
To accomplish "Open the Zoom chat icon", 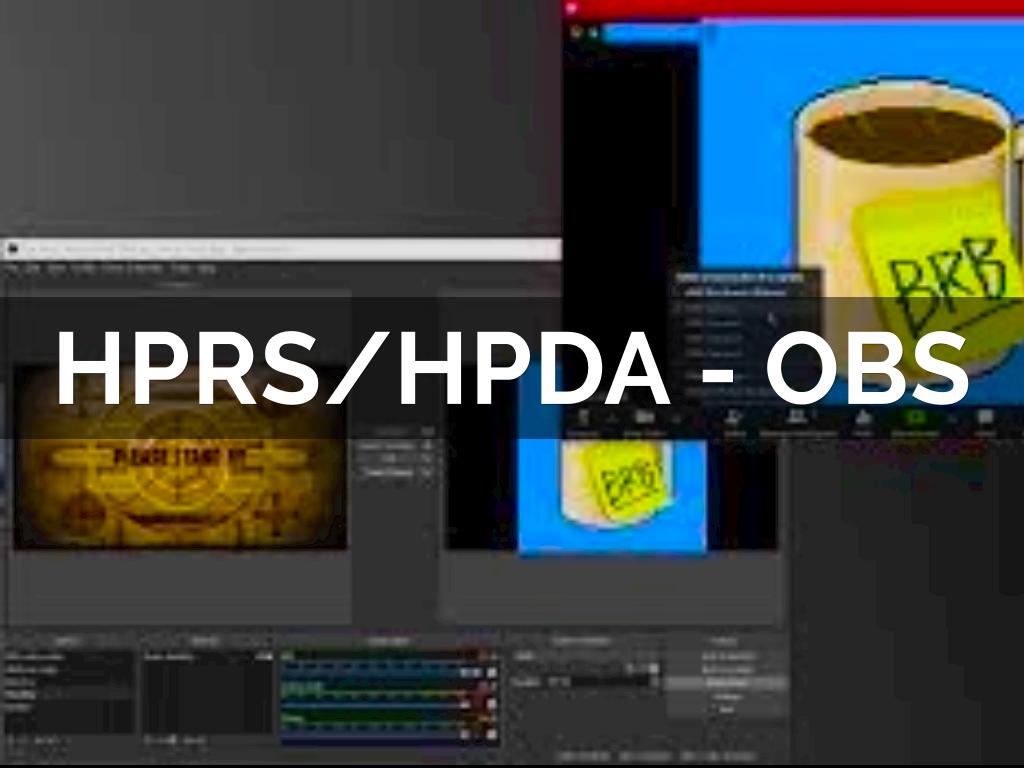I will 985,418.
